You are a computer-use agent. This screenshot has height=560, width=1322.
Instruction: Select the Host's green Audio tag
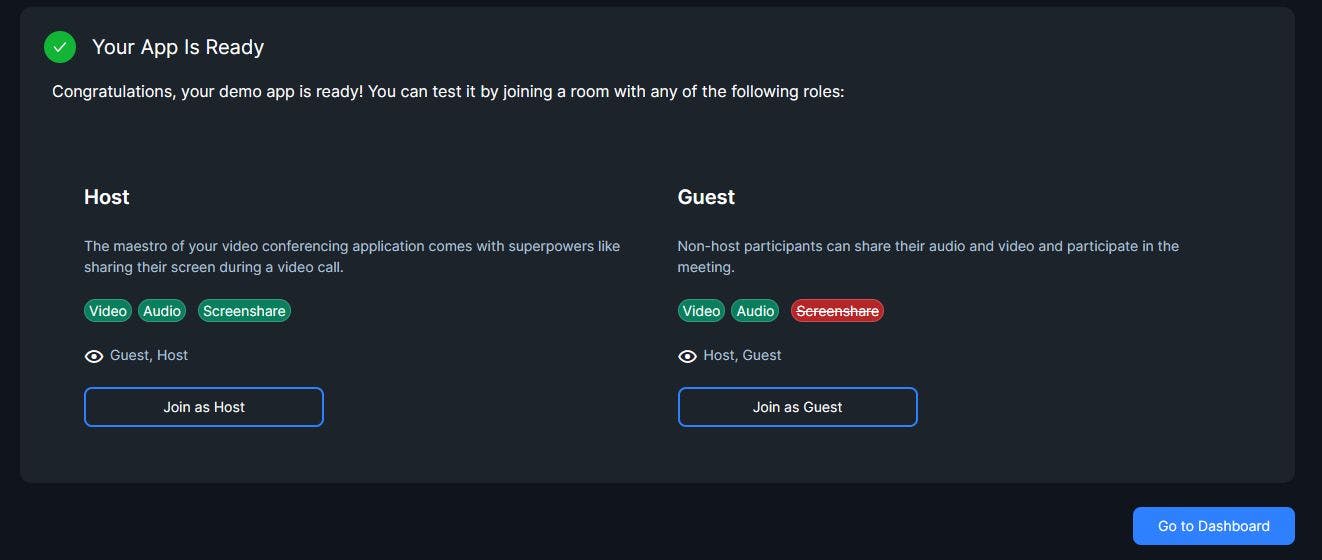[x=162, y=311]
